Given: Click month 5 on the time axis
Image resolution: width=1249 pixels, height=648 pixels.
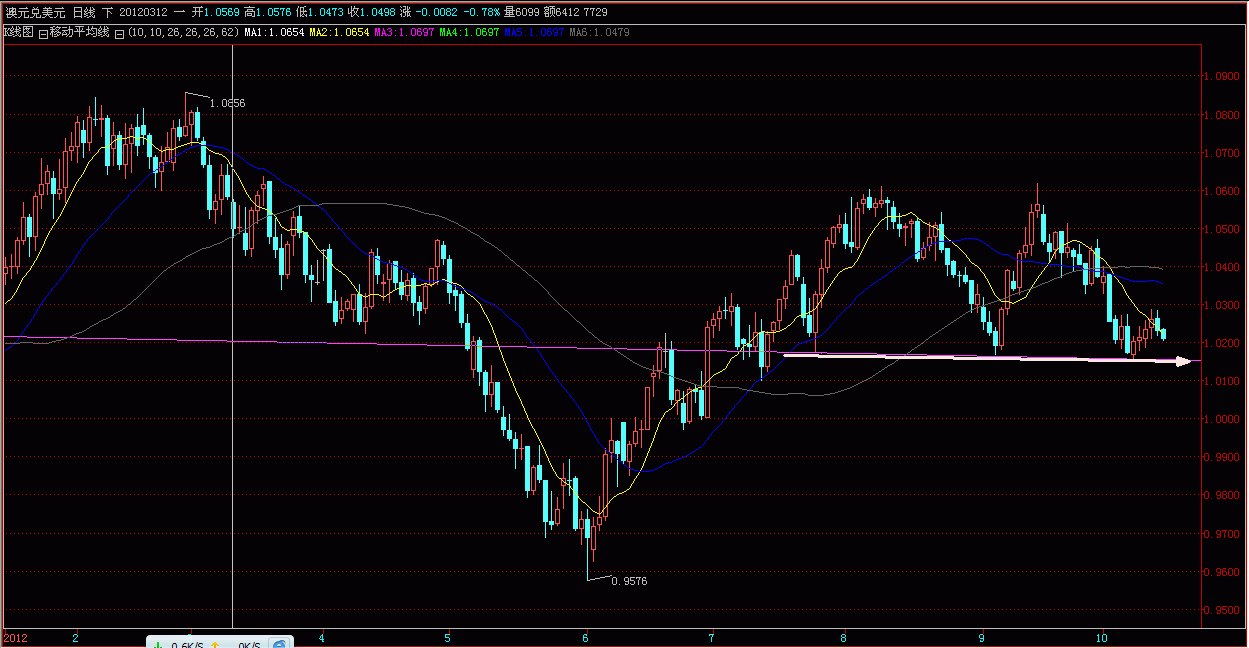Looking at the screenshot, I should click(x=448, y=637).
